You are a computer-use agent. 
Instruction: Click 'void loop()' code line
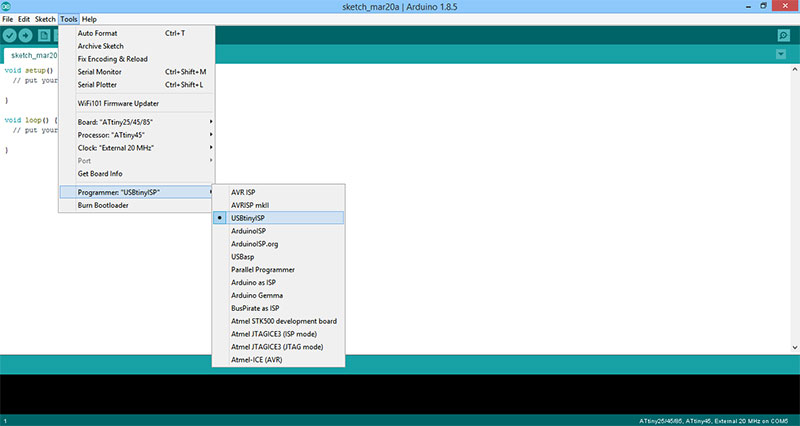(31, 120)
